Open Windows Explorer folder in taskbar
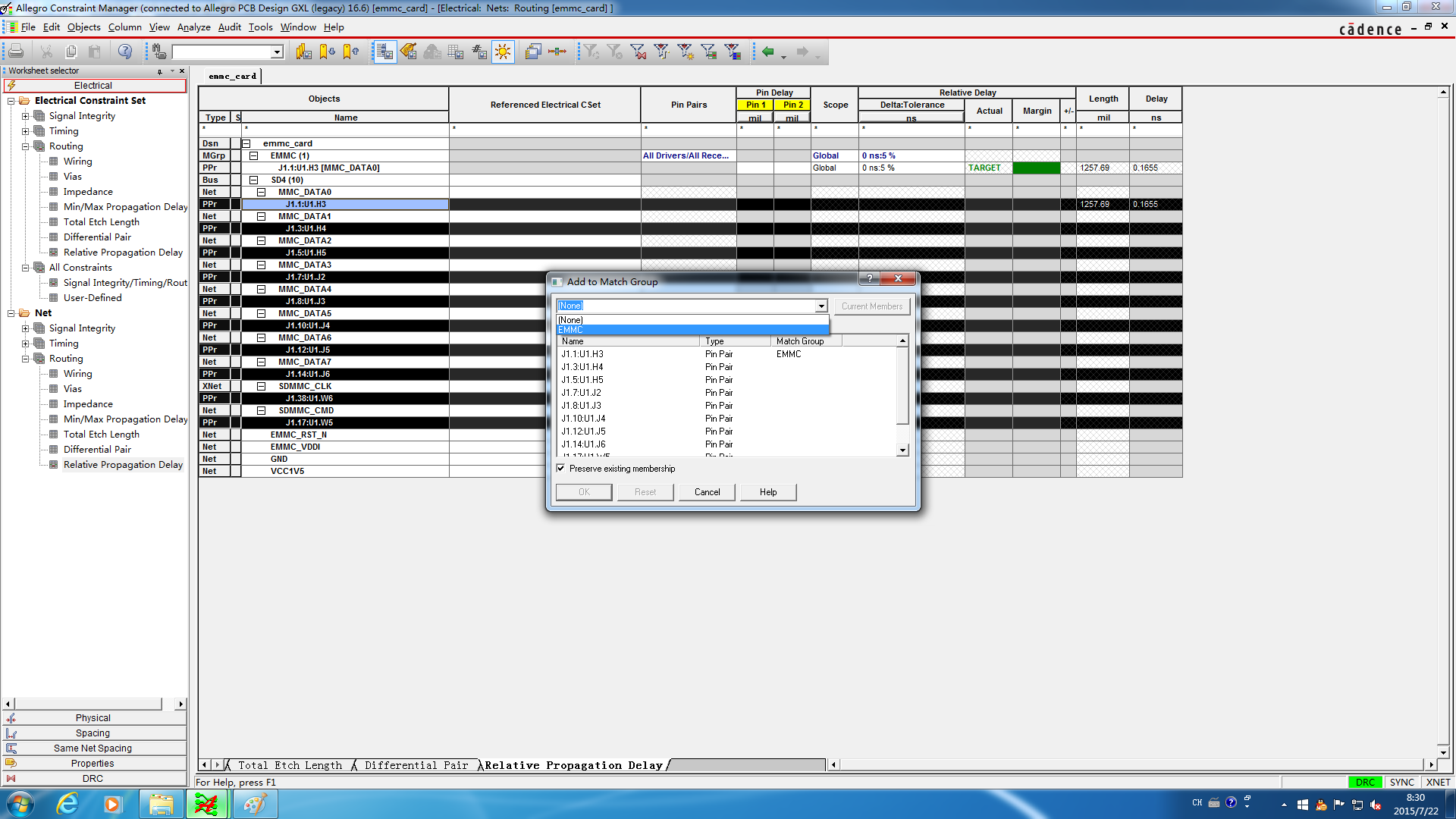 [x=161, y=804]
